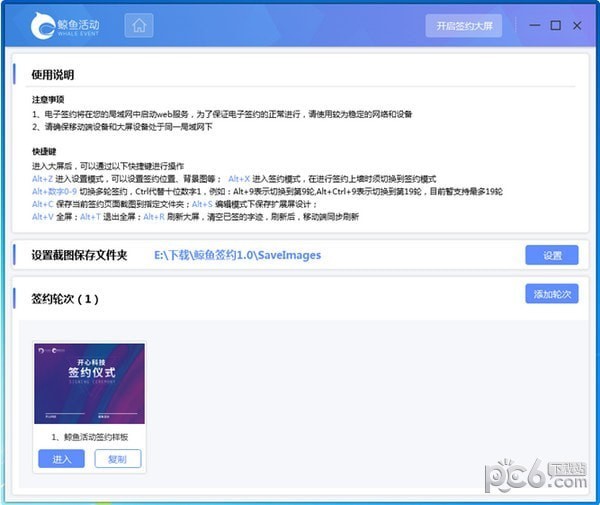The height and width of the screenshot is (505, 600).
Task: Click the Alt+Z shortcut text
Action: click(x=42, y=179)
